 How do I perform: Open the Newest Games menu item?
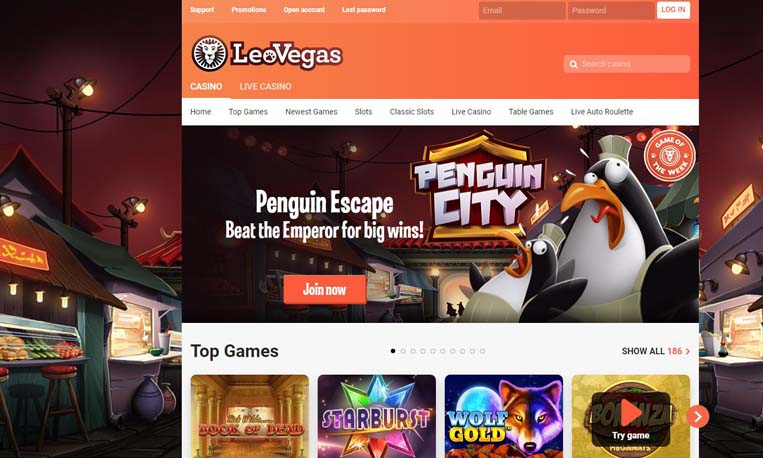tap(311, 111)
